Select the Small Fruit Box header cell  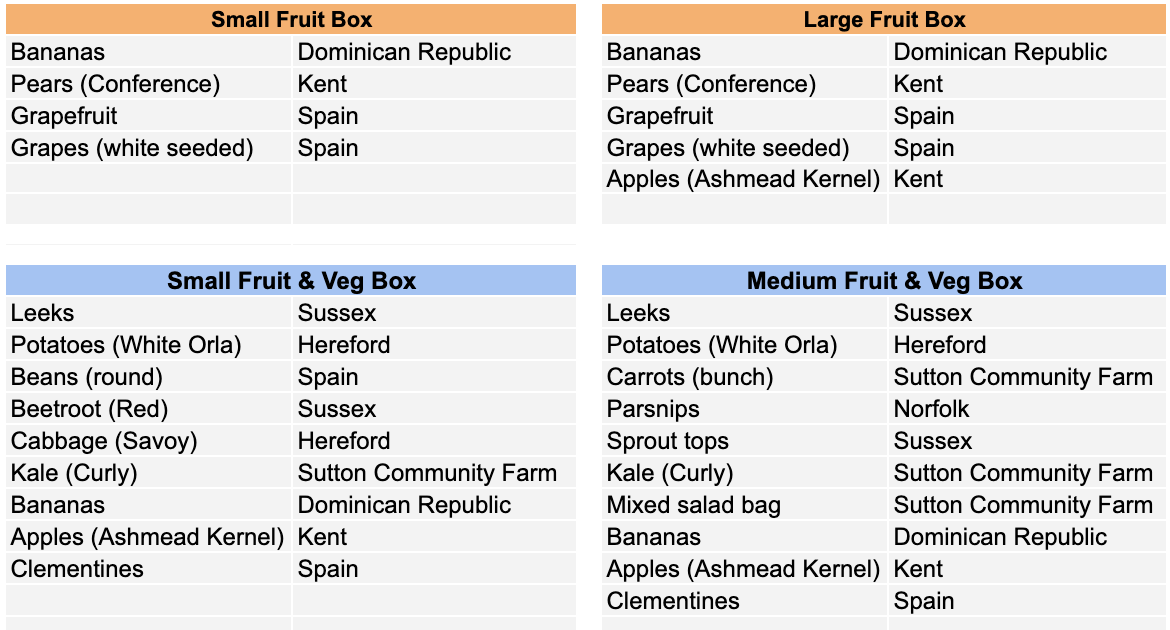coord(291,19)
